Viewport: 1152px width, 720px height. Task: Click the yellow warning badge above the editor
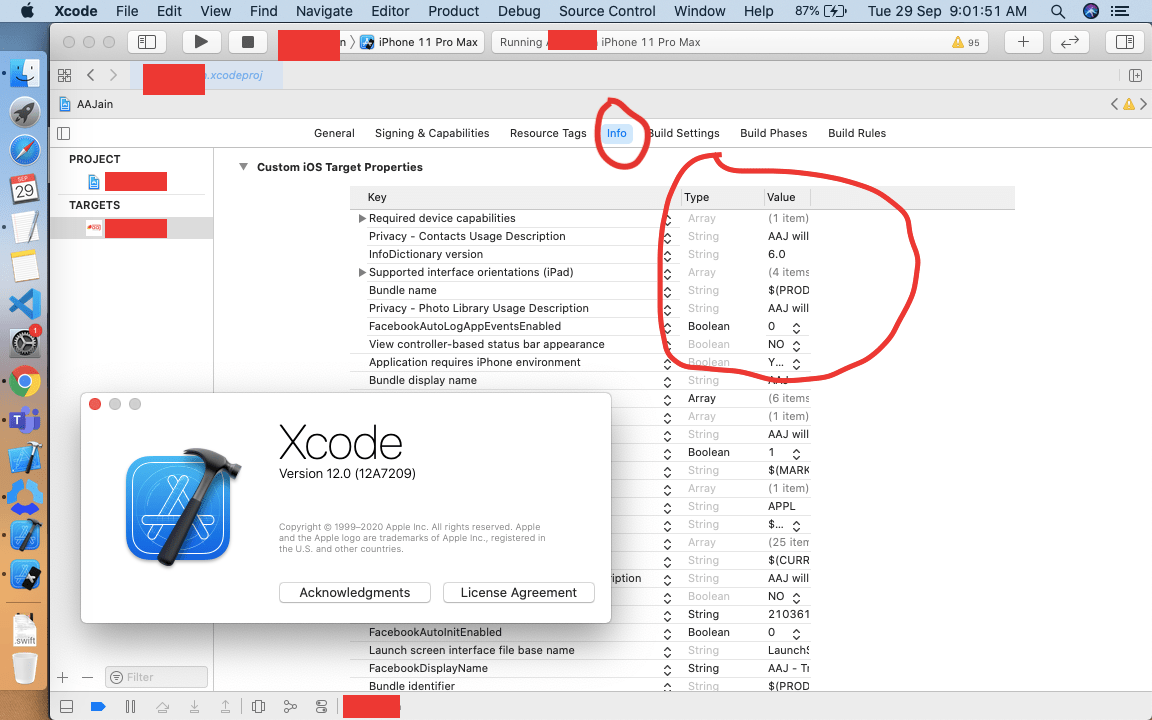[x=1128, y=103]
